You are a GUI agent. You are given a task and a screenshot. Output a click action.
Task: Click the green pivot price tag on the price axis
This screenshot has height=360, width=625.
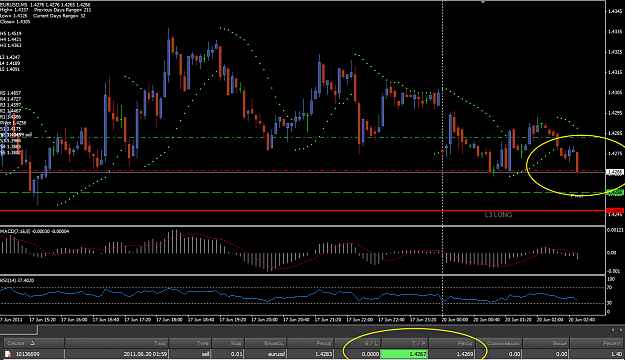[615, 193]
